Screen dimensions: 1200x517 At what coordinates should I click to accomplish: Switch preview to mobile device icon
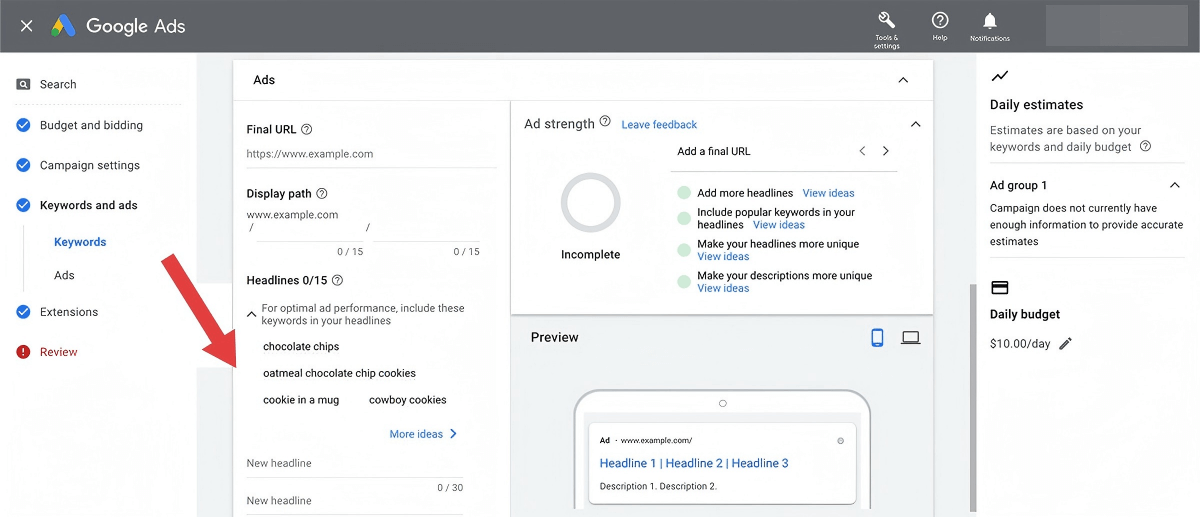click(x=877, y=338)
